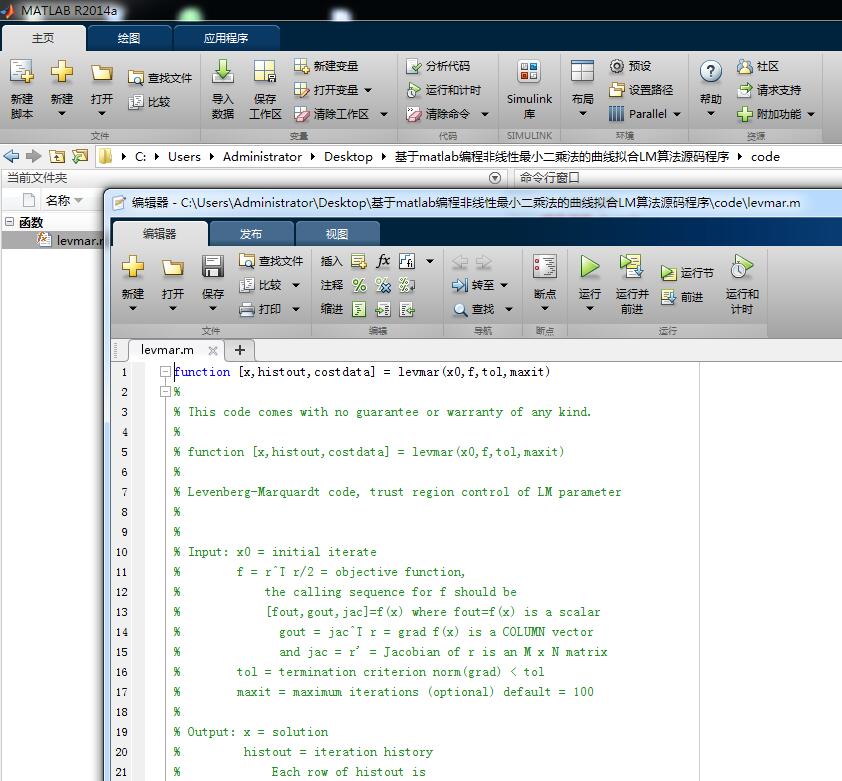Click Uncomment icon in editor ribbon
Screen dimensions: 842x781
[x=383, y=285]
